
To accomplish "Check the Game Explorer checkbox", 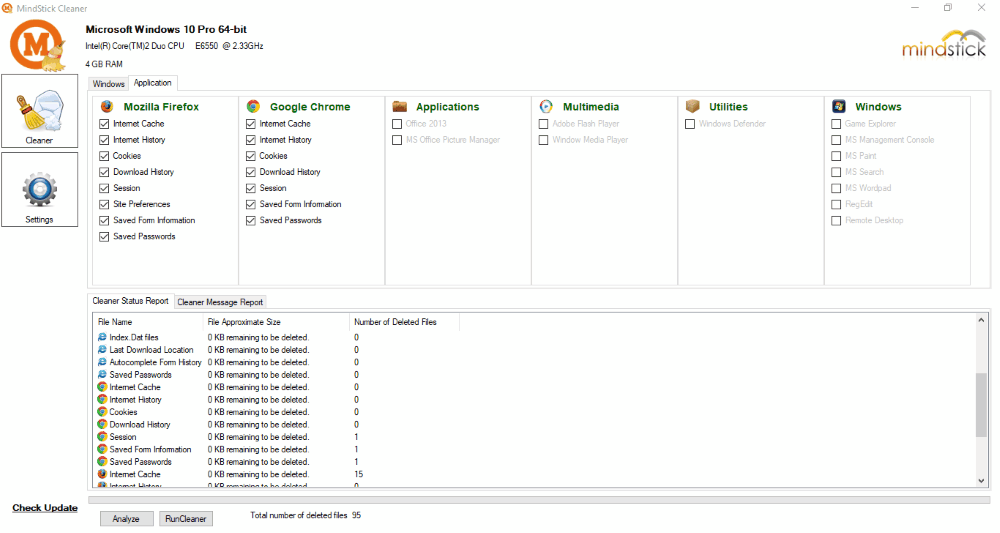I will tap(836, 124).
